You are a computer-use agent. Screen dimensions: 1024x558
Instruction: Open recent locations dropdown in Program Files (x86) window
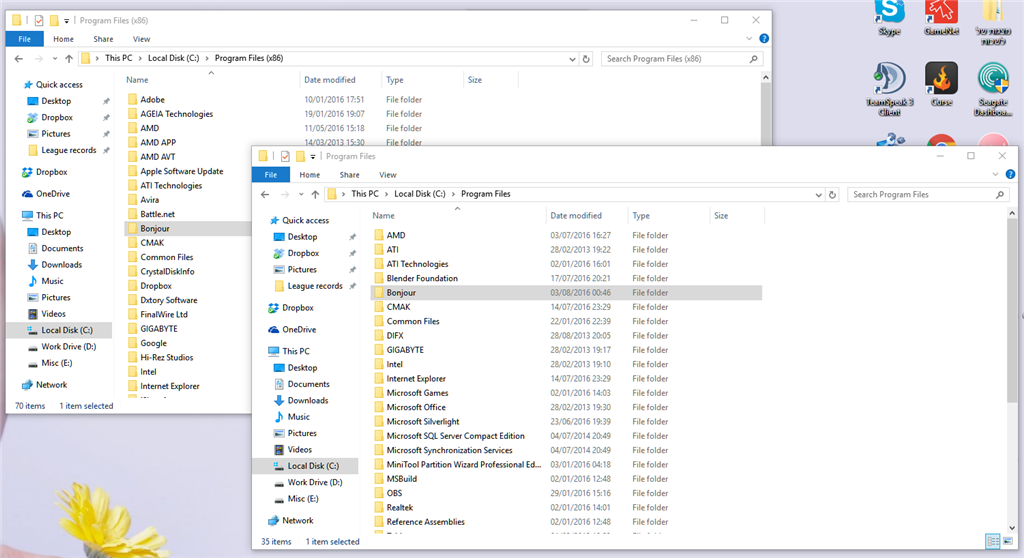55,59
